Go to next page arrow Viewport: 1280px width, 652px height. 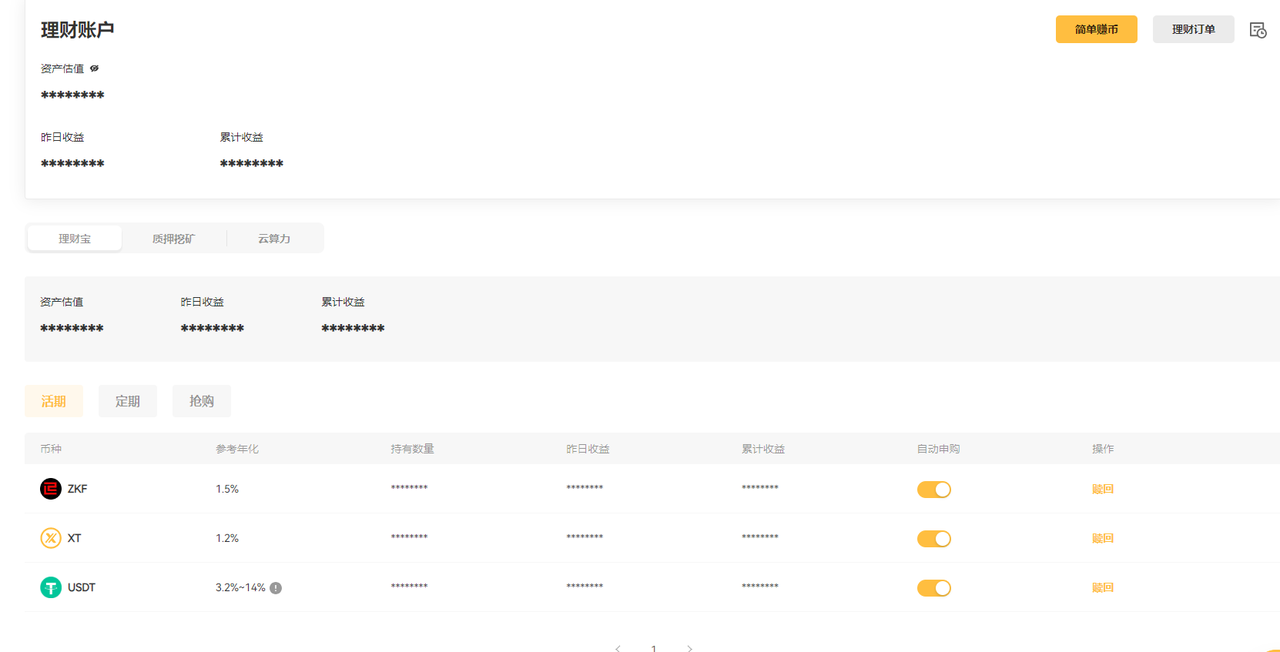689,648
